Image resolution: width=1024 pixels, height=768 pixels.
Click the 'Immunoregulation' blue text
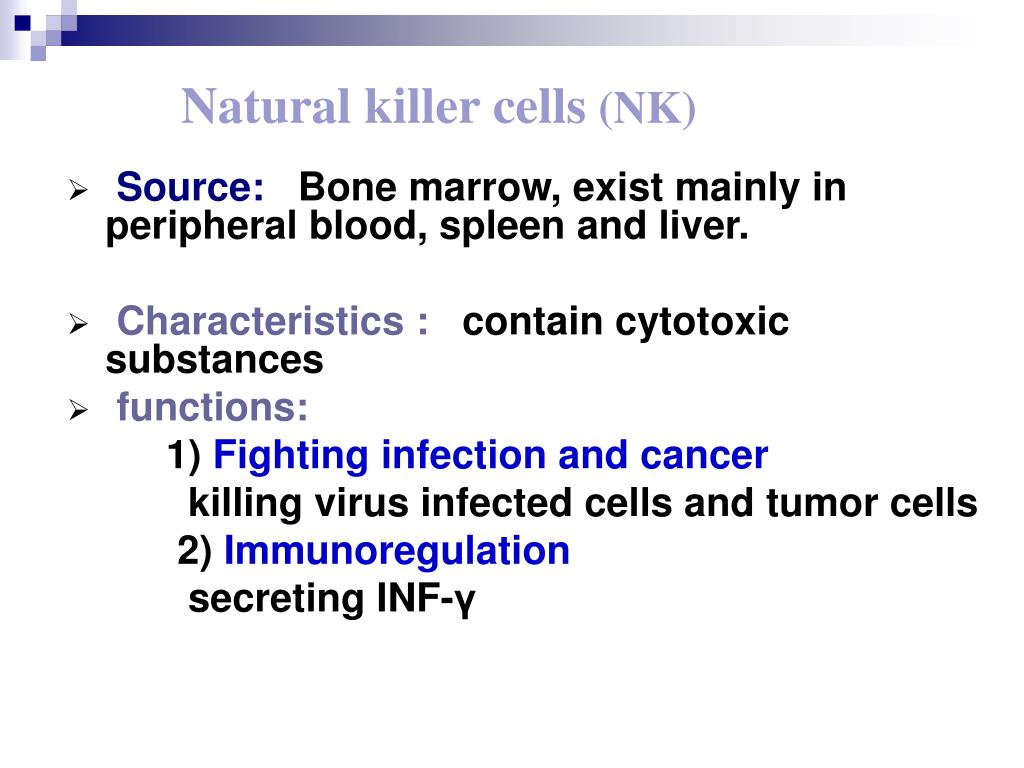coord(396,551)
